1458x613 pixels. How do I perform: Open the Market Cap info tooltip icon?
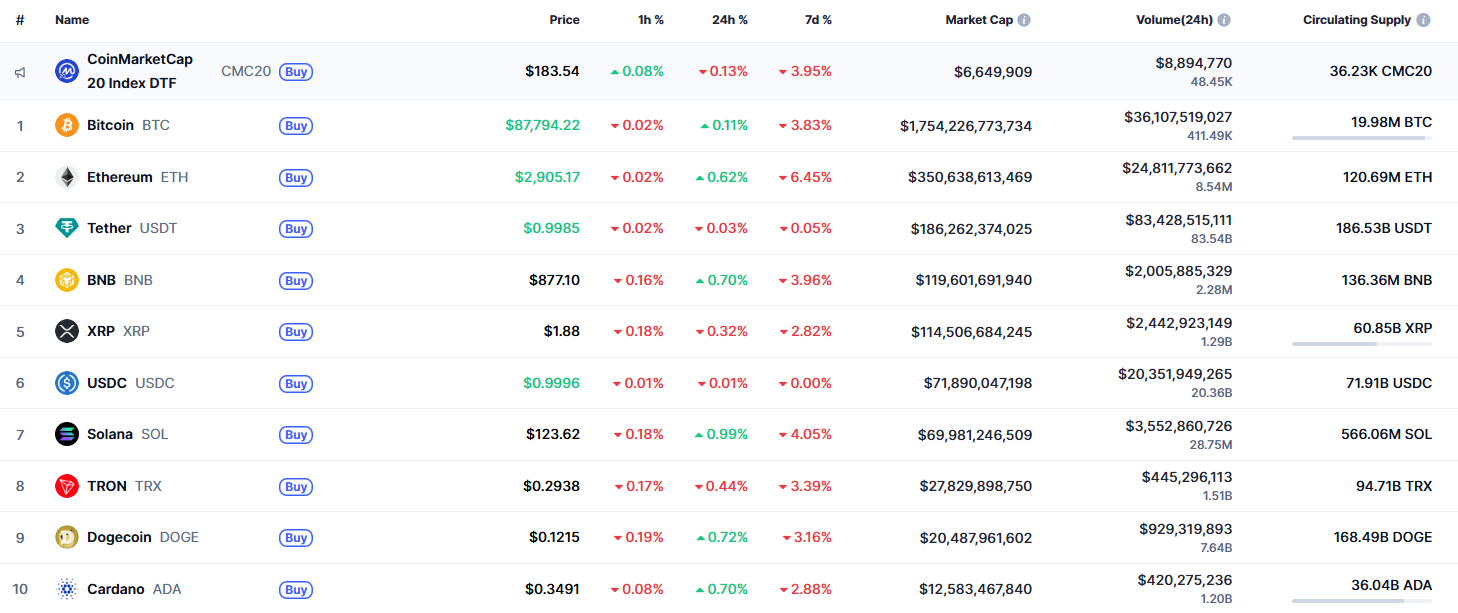point(1027,19)
